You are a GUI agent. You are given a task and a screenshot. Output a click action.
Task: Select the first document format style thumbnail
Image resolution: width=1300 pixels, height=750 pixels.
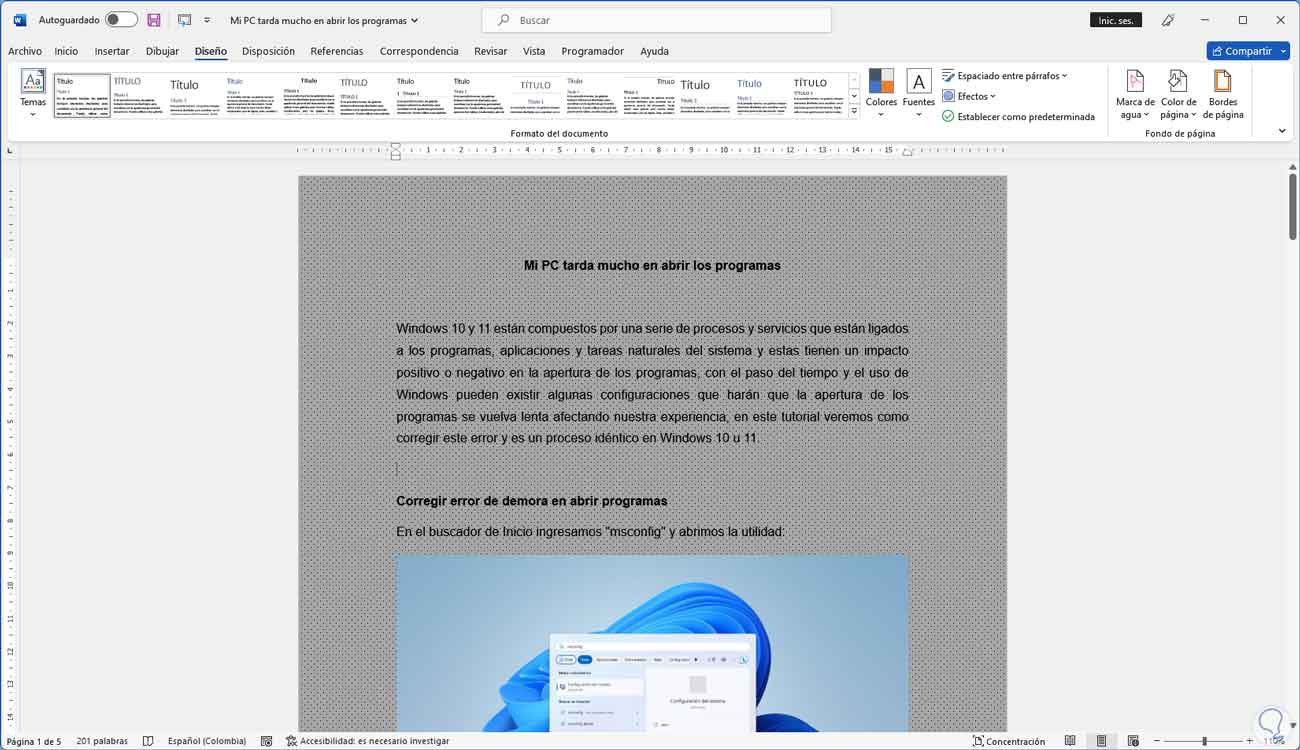(81, 95)
